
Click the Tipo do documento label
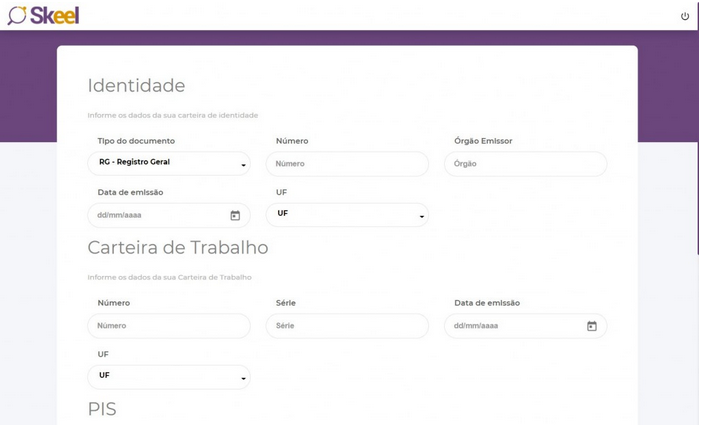click(136, 141)
